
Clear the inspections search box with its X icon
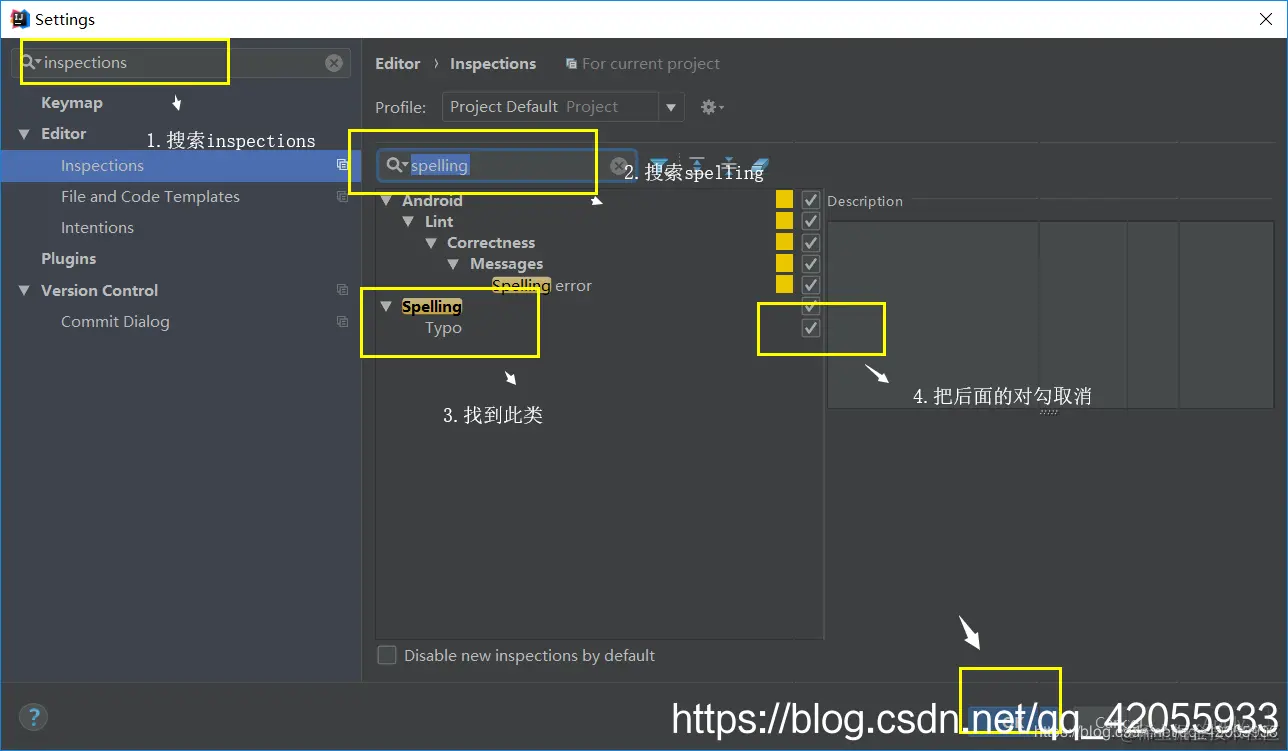tap(334, 63)
